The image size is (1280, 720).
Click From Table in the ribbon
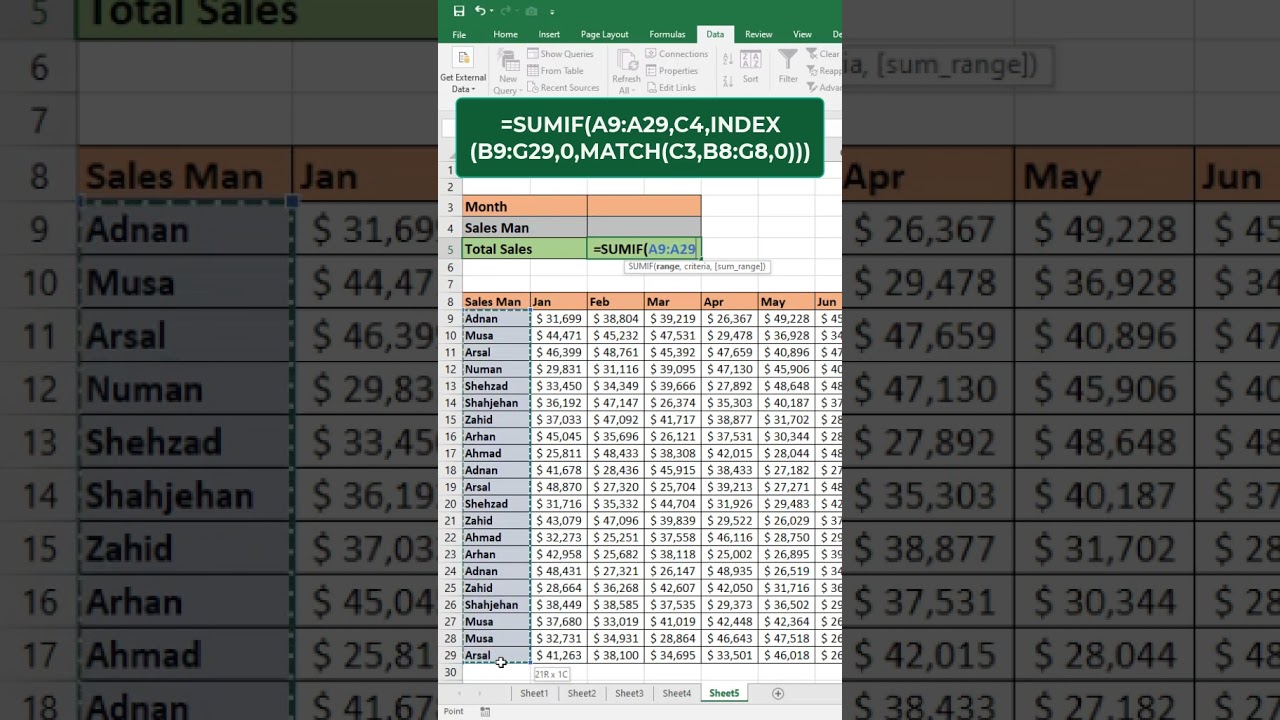pyautogui.click(x=556, y=71)
